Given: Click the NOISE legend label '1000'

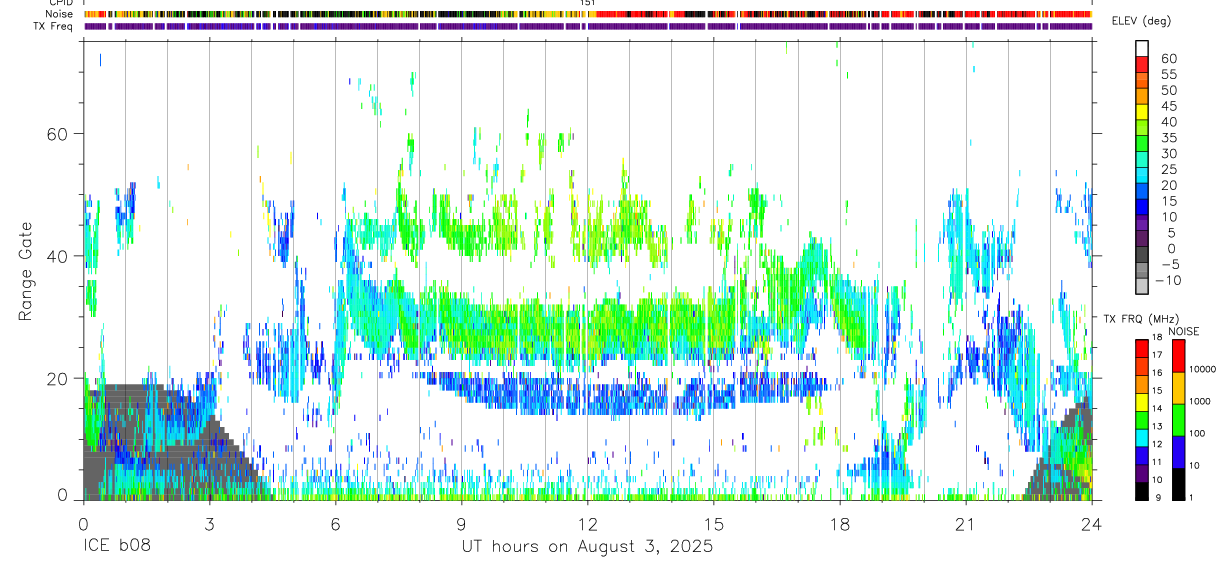Looking at the screenshot, I should 1198,401.
